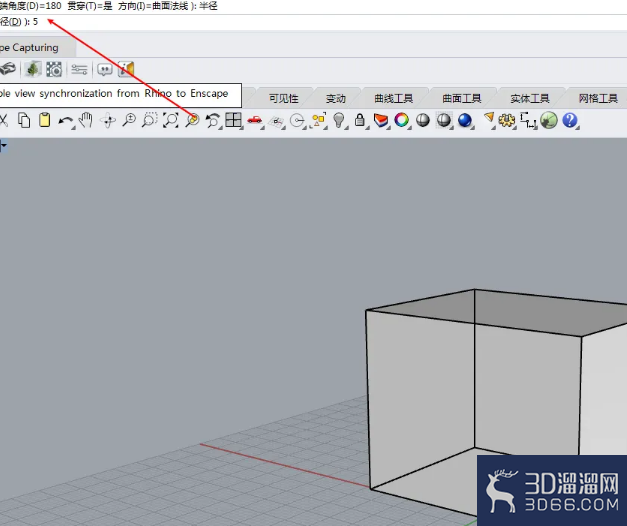The width and height of the screenshot is (627, 526).
Task: Open the Enscape asset library tree icon
Action: (x=33, y=69)
